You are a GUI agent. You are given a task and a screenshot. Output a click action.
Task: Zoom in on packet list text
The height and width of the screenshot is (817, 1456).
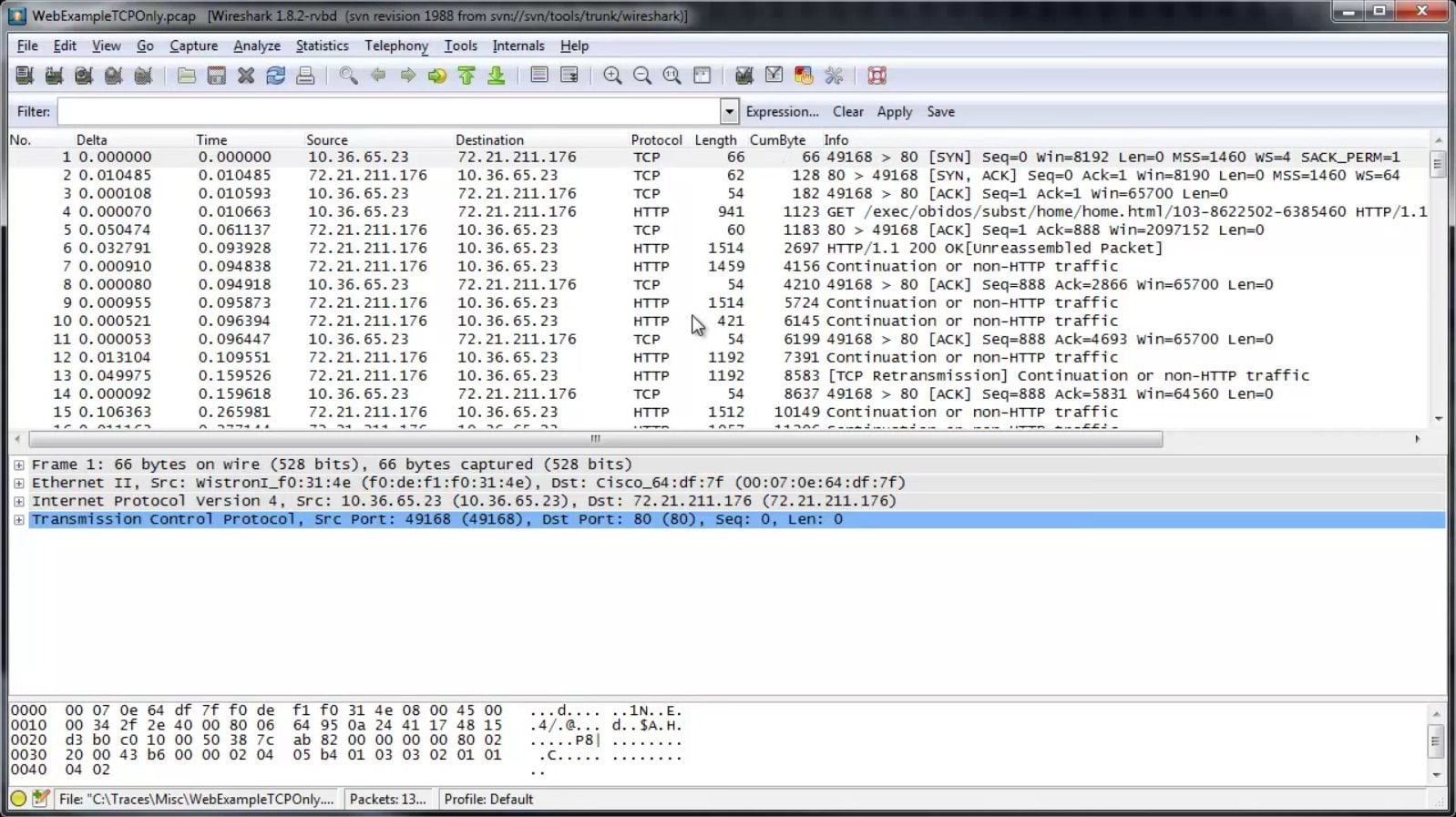pos(612,76)
